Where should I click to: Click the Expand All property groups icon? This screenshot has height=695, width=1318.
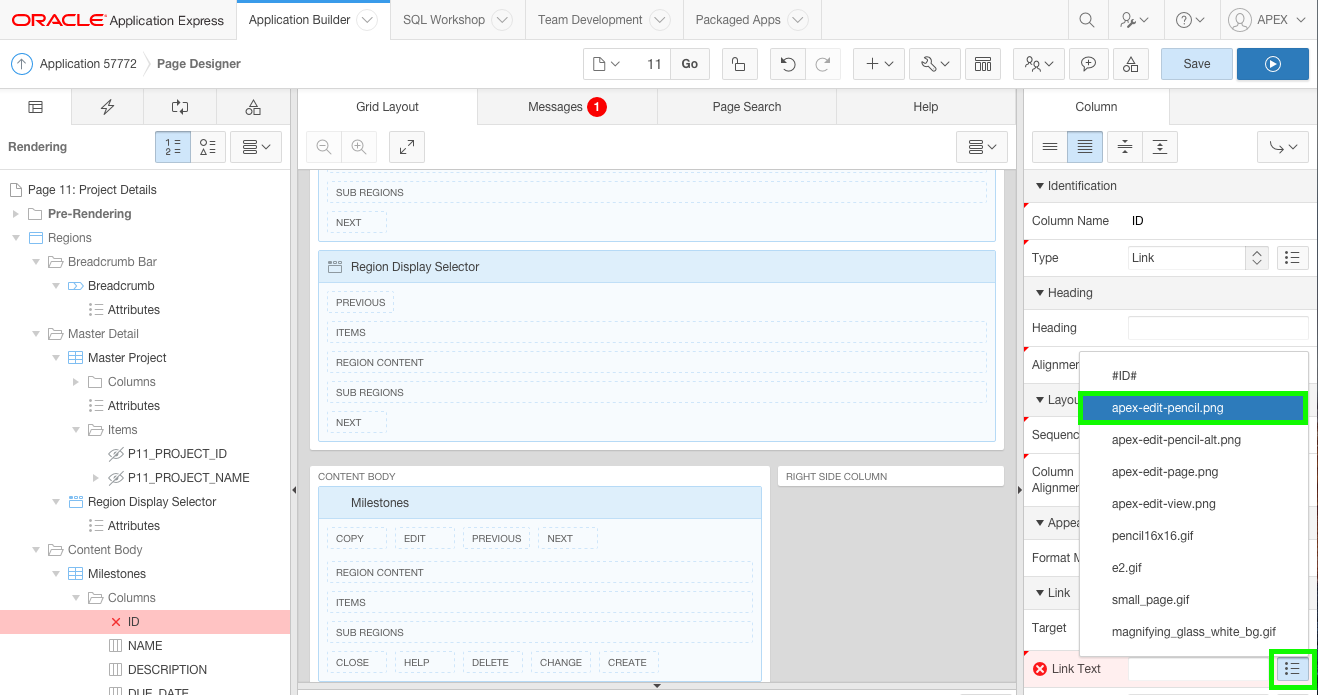tap(1159, 147)
